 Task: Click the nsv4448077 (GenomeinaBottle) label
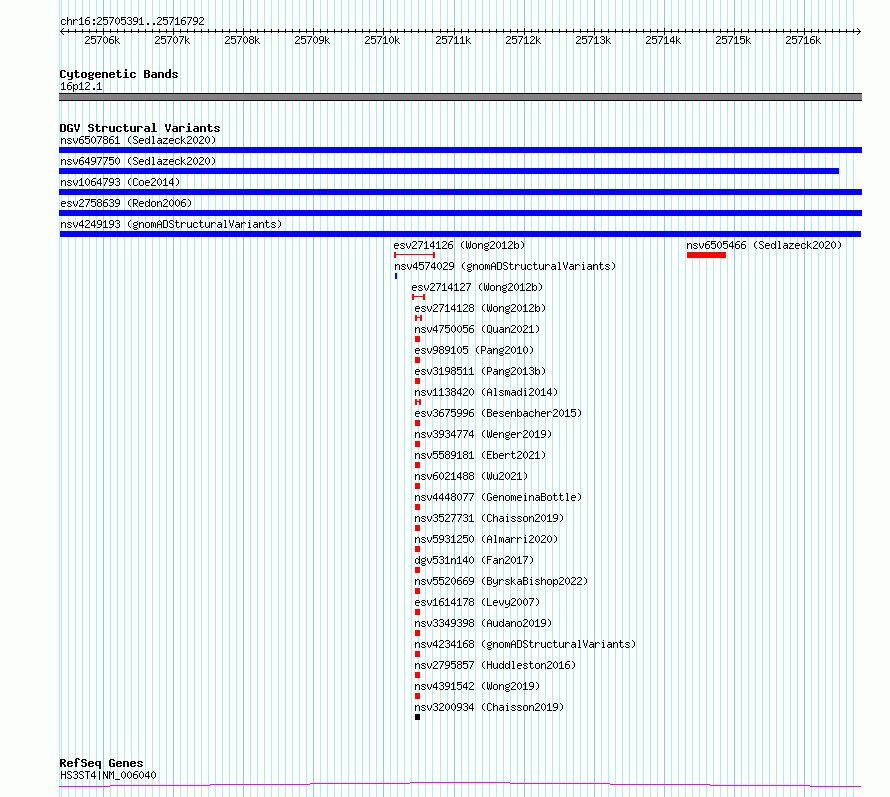[498, 497]
